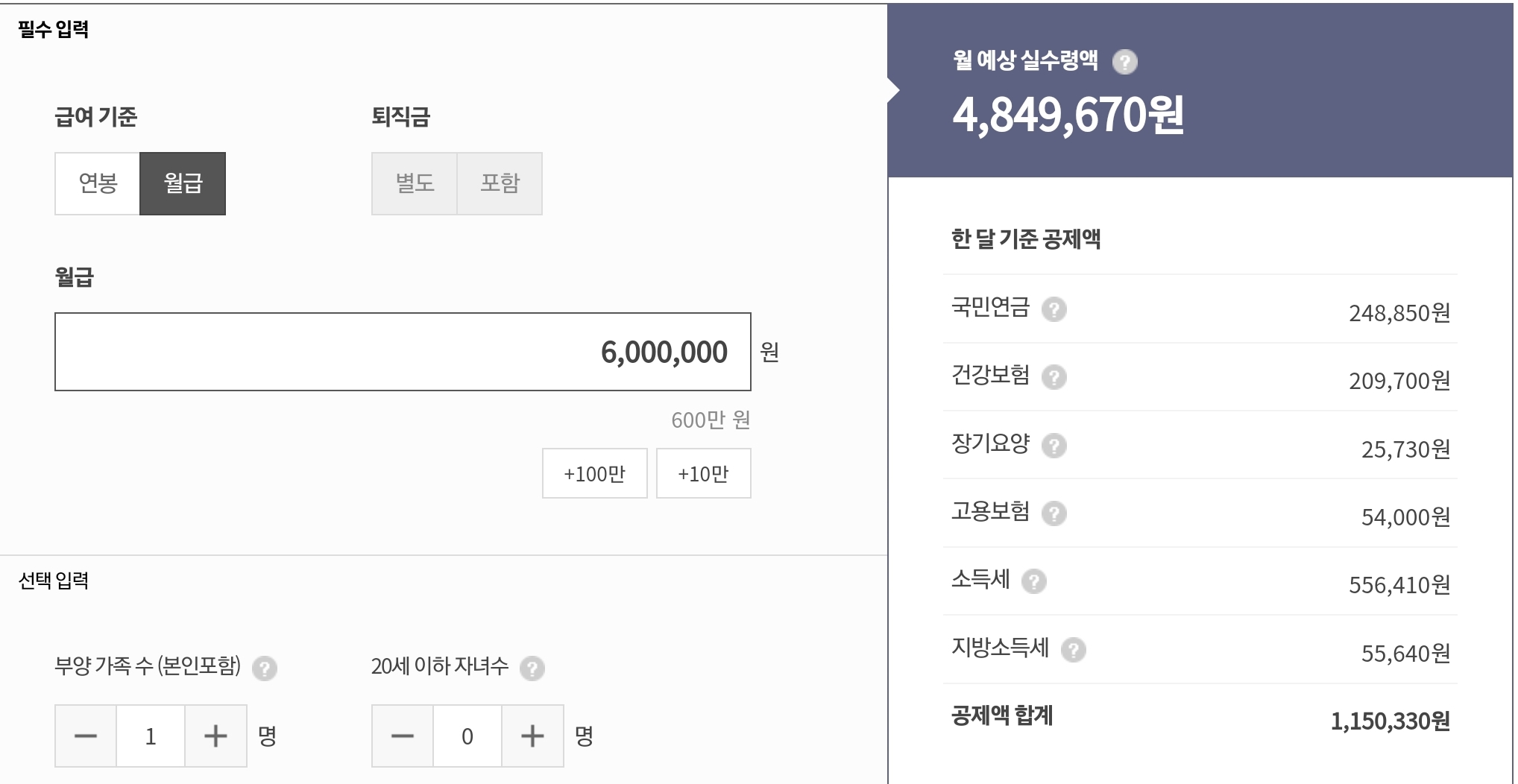Show help for 장기요양 deduction
Viewport: 1518px width, 784px height.
click(1054, 446)
